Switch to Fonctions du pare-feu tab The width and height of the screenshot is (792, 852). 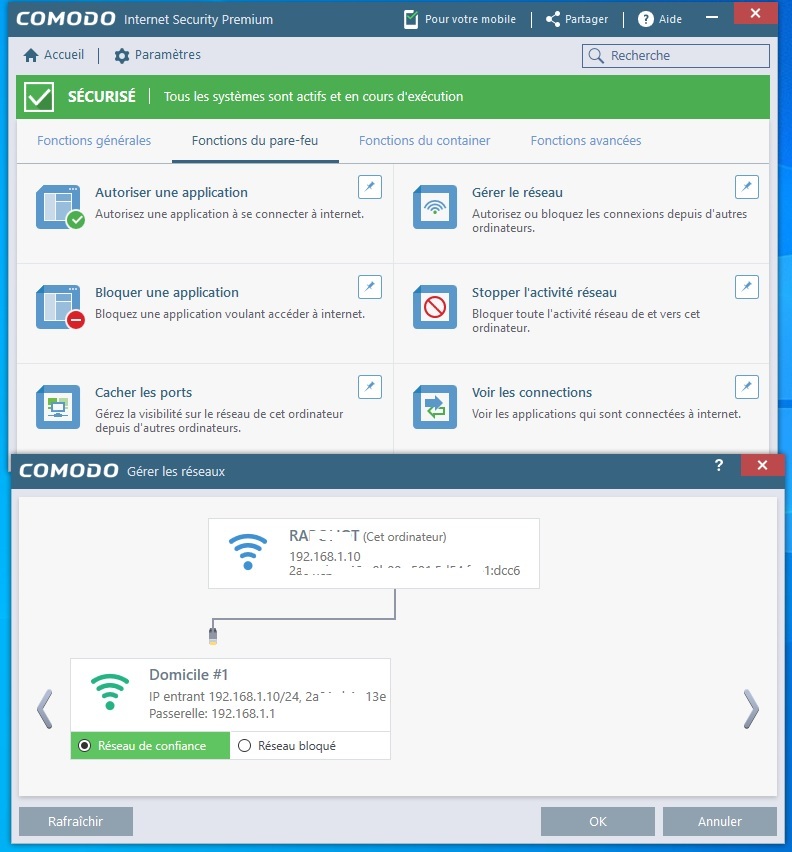click(255, 141)
